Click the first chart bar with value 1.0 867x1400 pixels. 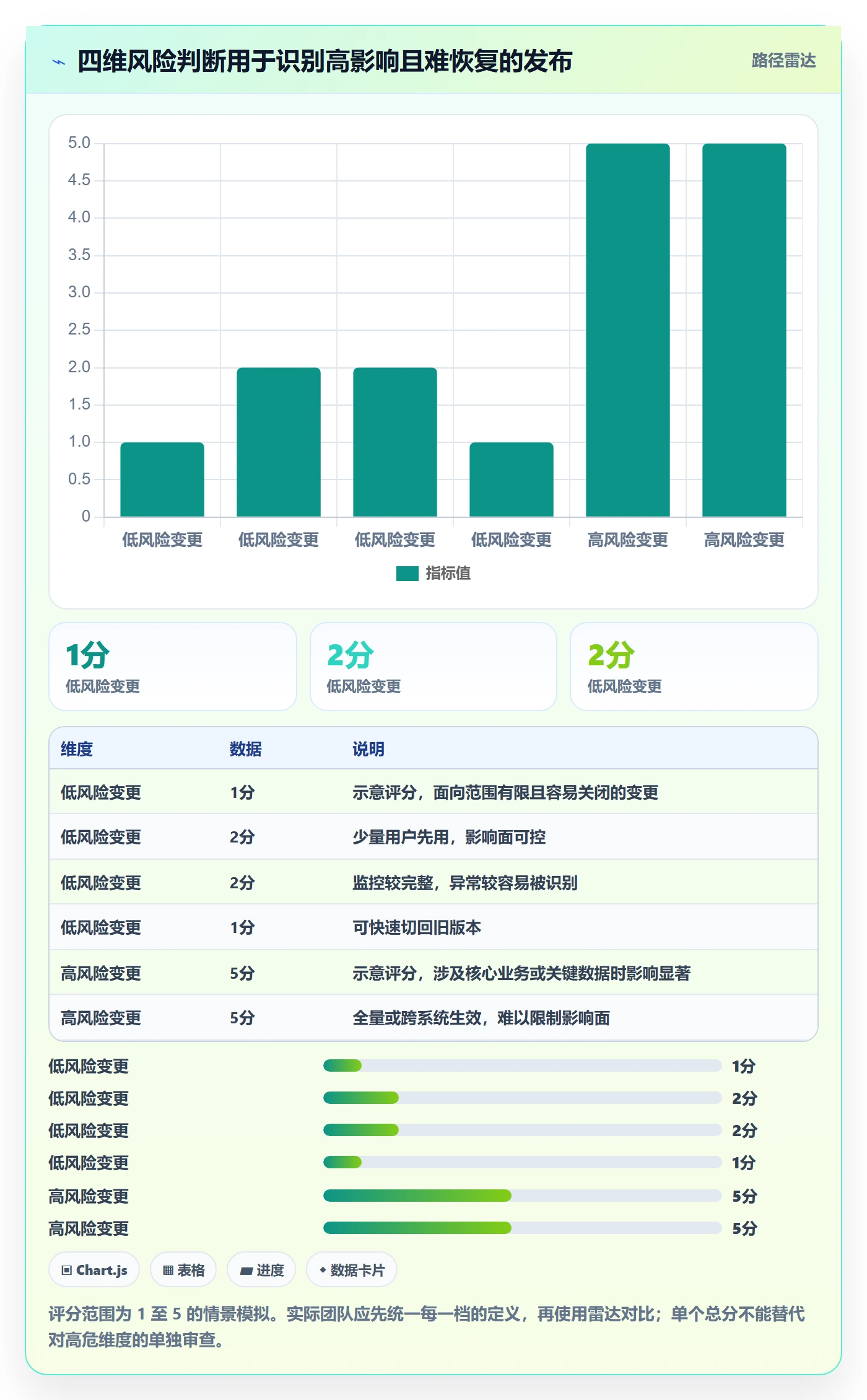click(x=162, y=479)
